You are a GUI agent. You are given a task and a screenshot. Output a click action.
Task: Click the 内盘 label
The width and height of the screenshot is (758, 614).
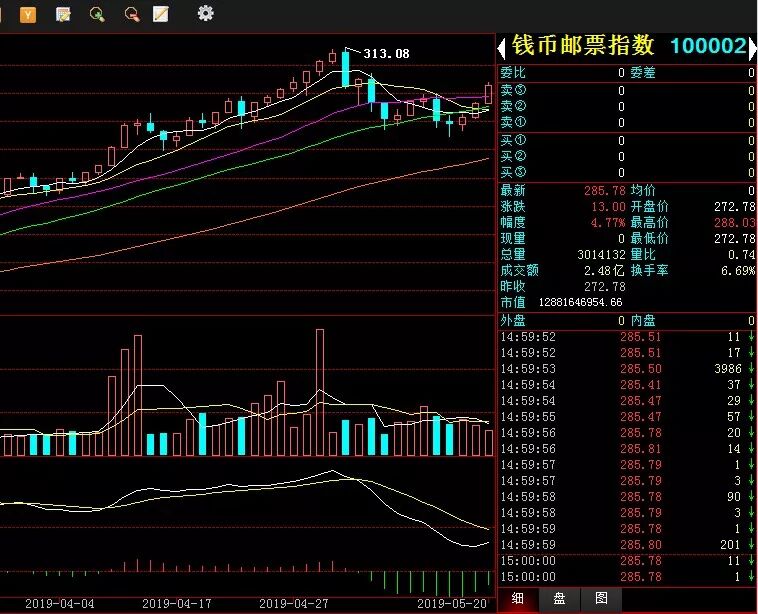(643, 321)
